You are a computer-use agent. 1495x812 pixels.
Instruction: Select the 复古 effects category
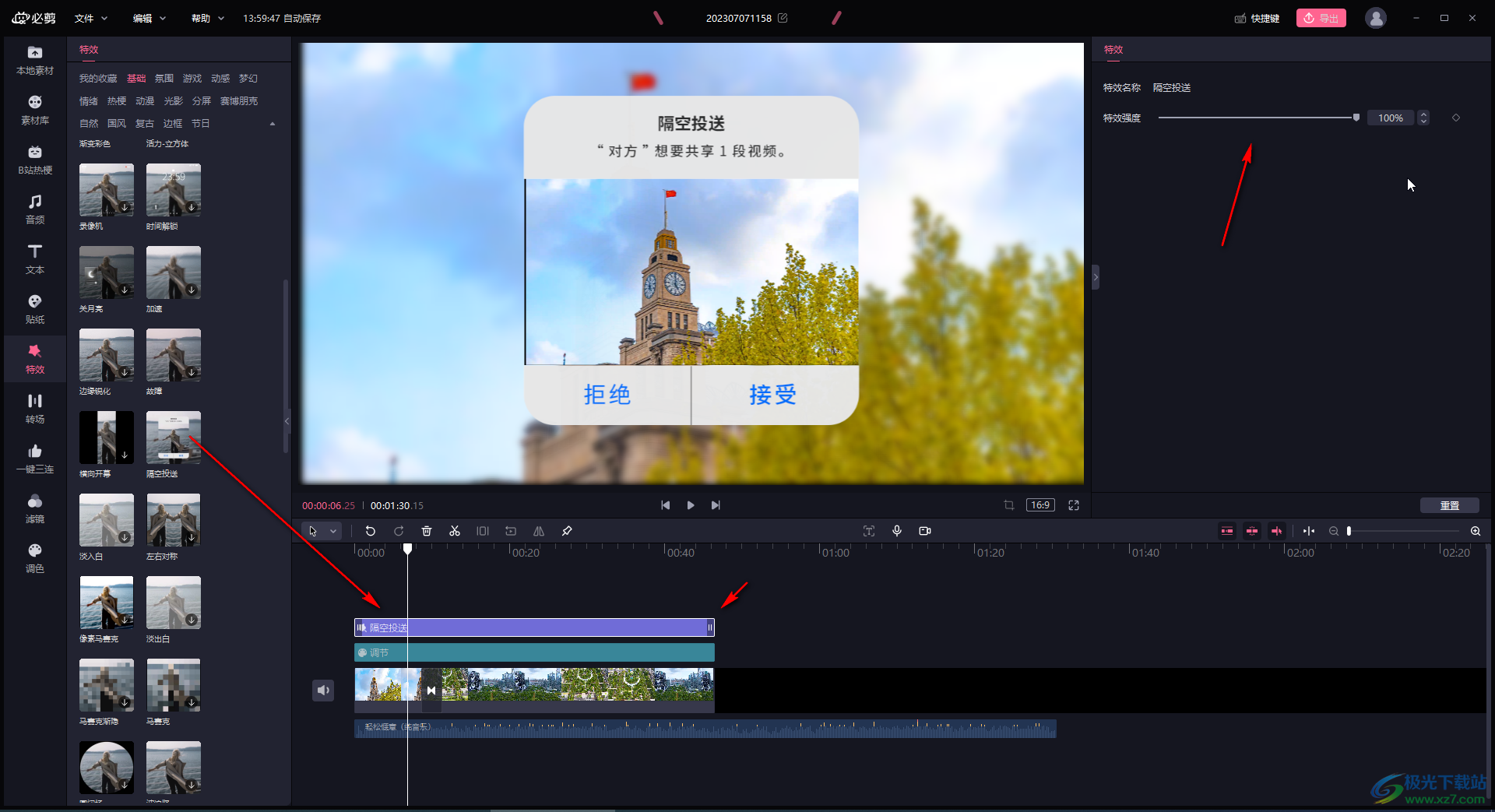145,124
